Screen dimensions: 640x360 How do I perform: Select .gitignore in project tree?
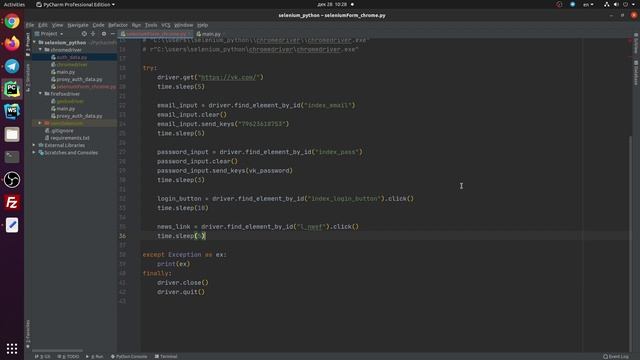pyautogui.click(x=59, y=131)
